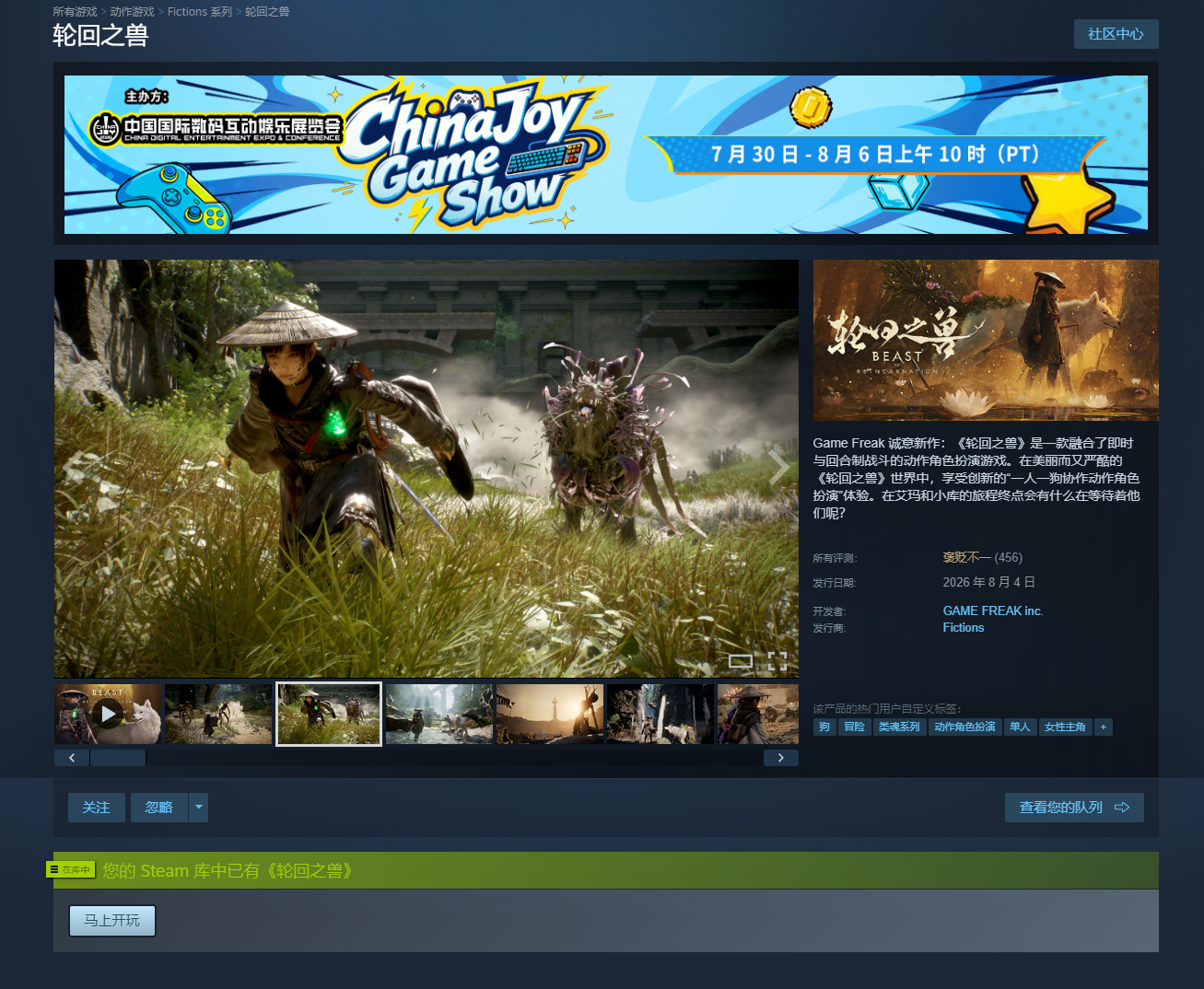This screenshot has width=1204, height=989.
Task: Open 查看您的队列 to view your queue
Action: coord(1074,808)
